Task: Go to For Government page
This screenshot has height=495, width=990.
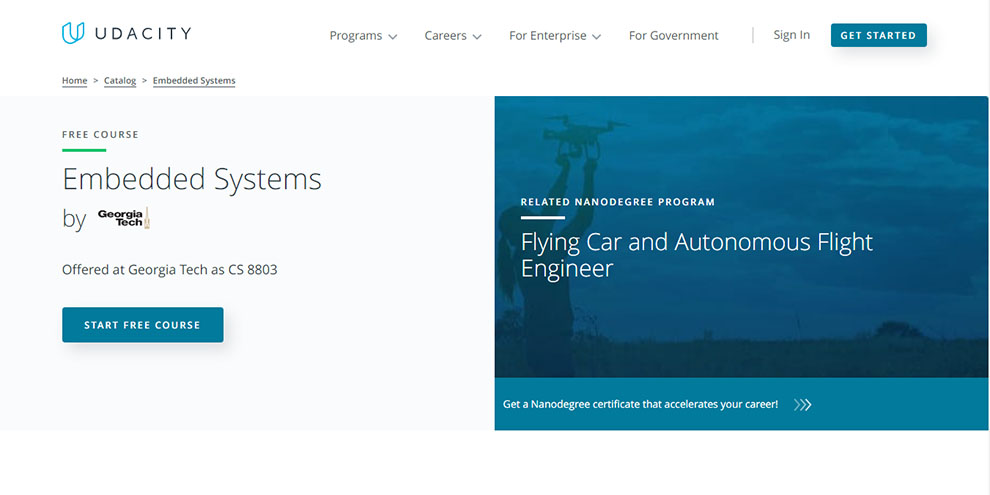Action: pos(674,36)
